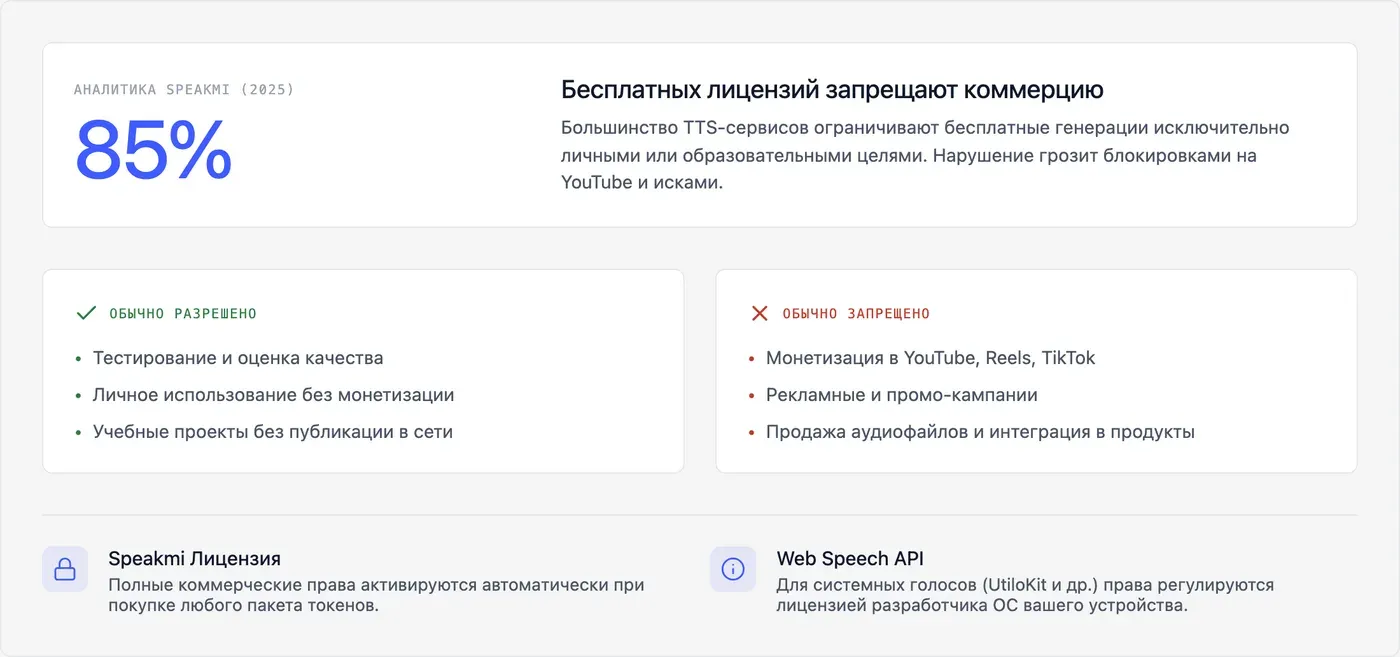This screenshot has width=1400, height=657.
Task: Select item Рекламные и промо-кампании
Action: (x=902, y=395)
